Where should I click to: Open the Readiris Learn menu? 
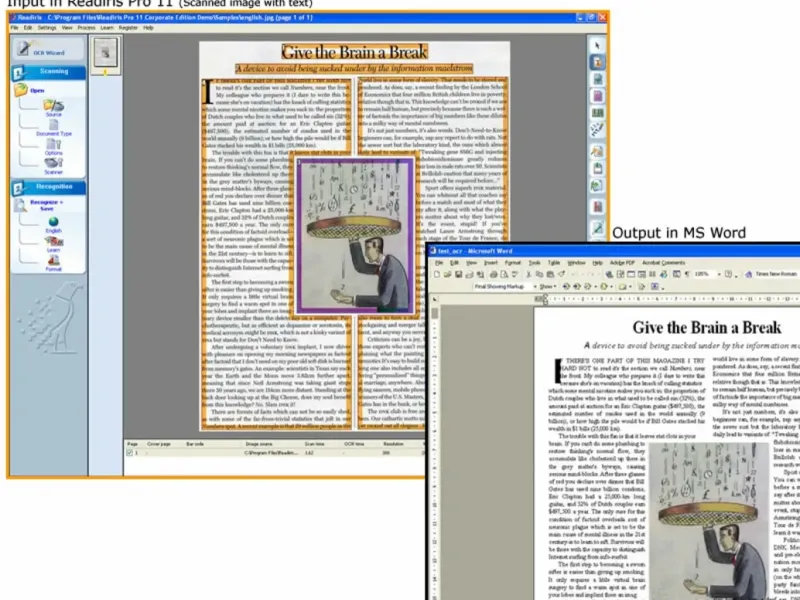coord(107,28)
